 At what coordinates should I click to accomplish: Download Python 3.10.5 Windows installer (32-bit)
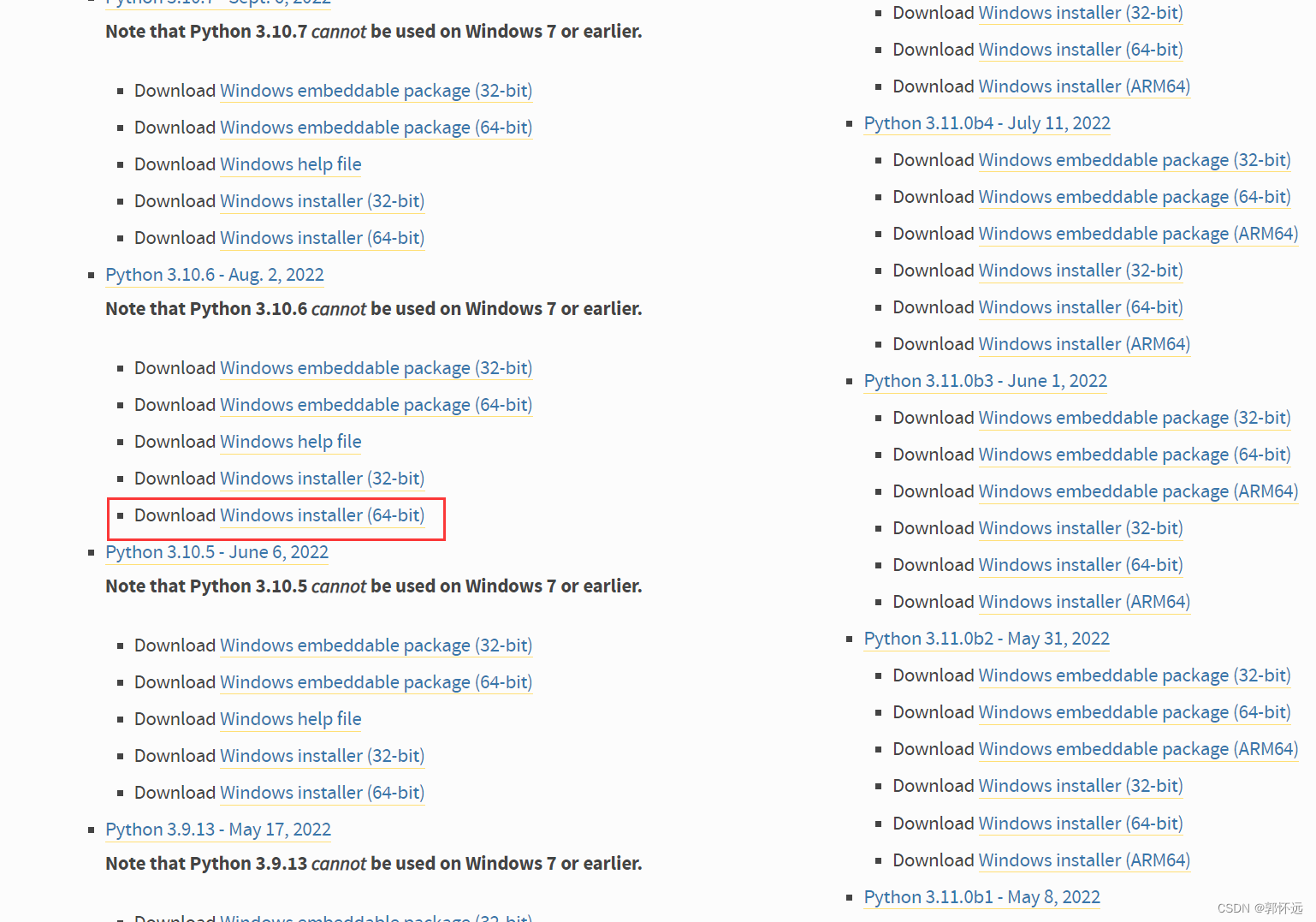pos(322,756)
